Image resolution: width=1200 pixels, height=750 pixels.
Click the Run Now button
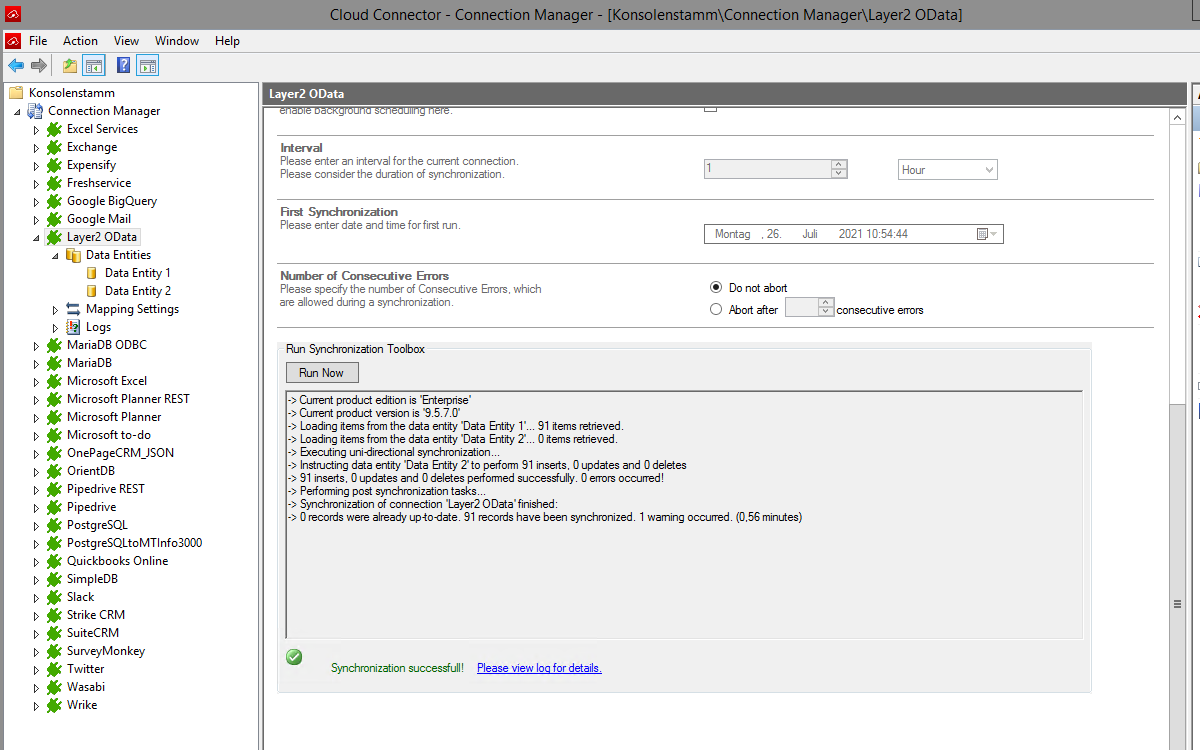[321, 373]
